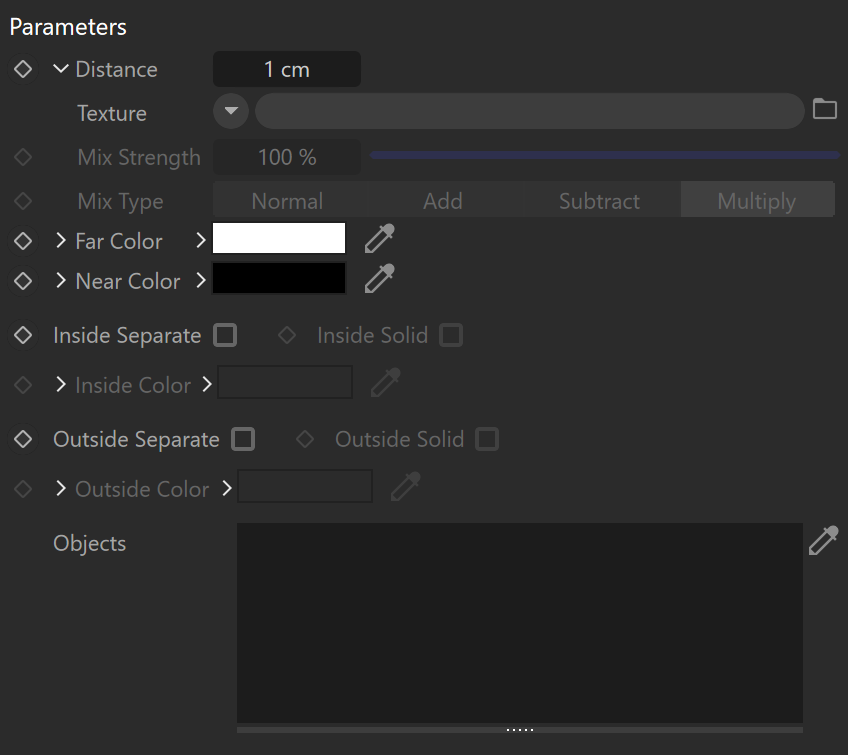Click the Distance keyframe diamond icon
The height and width of the screenshot is (755, 848).
(x=23, y=69)
